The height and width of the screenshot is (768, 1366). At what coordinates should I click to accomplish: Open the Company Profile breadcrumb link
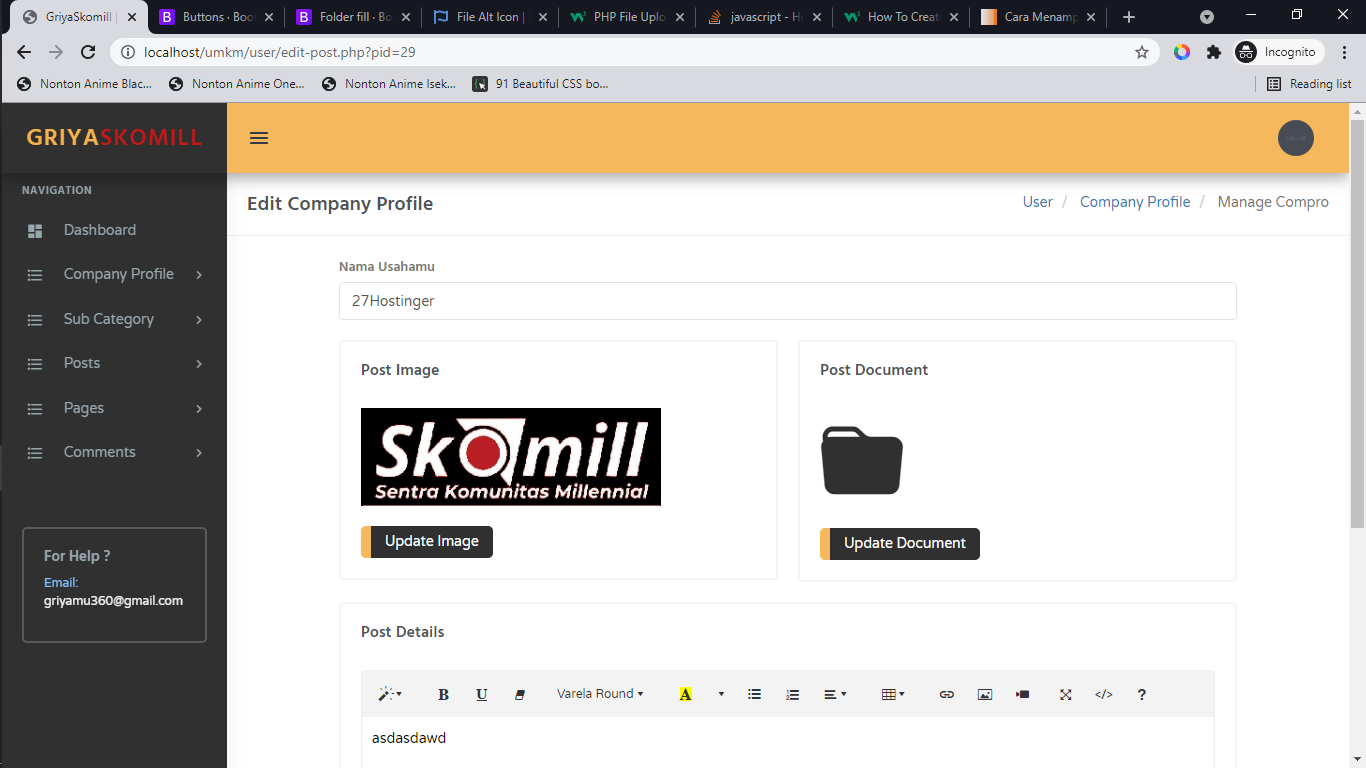[x=1134, y=202]
